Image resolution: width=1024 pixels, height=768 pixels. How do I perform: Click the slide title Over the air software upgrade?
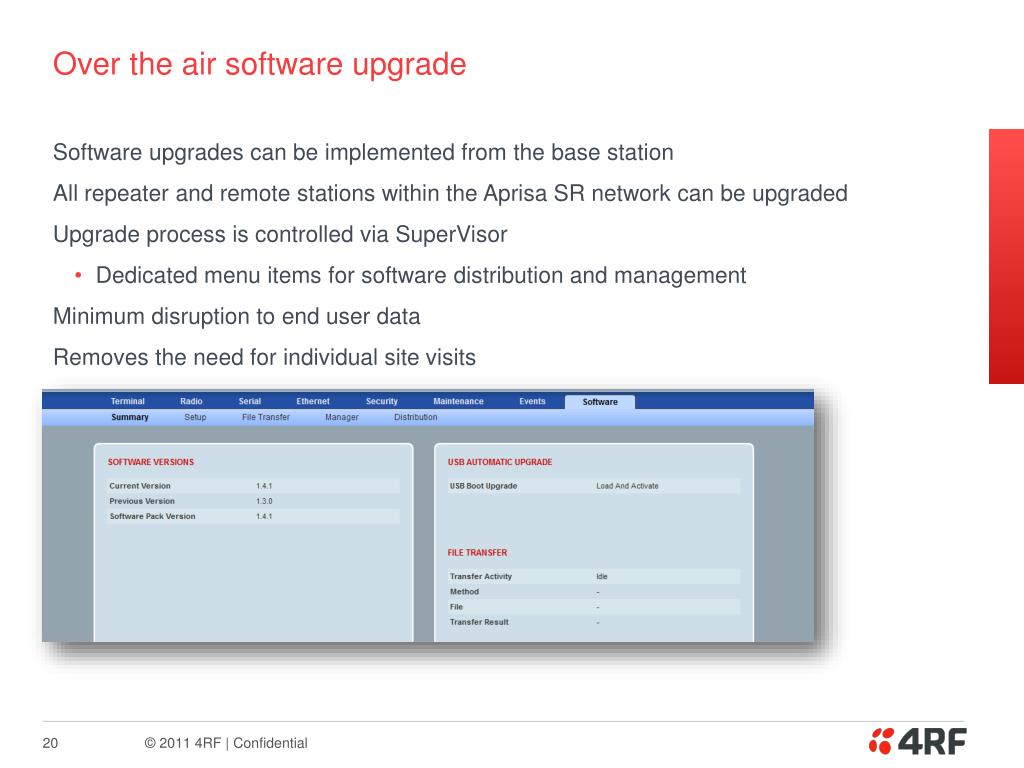[259, 64]
